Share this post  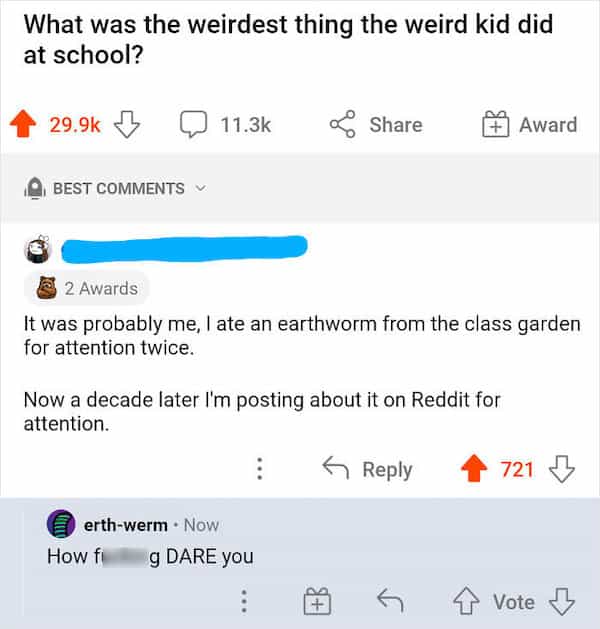[x=376, y=125]
